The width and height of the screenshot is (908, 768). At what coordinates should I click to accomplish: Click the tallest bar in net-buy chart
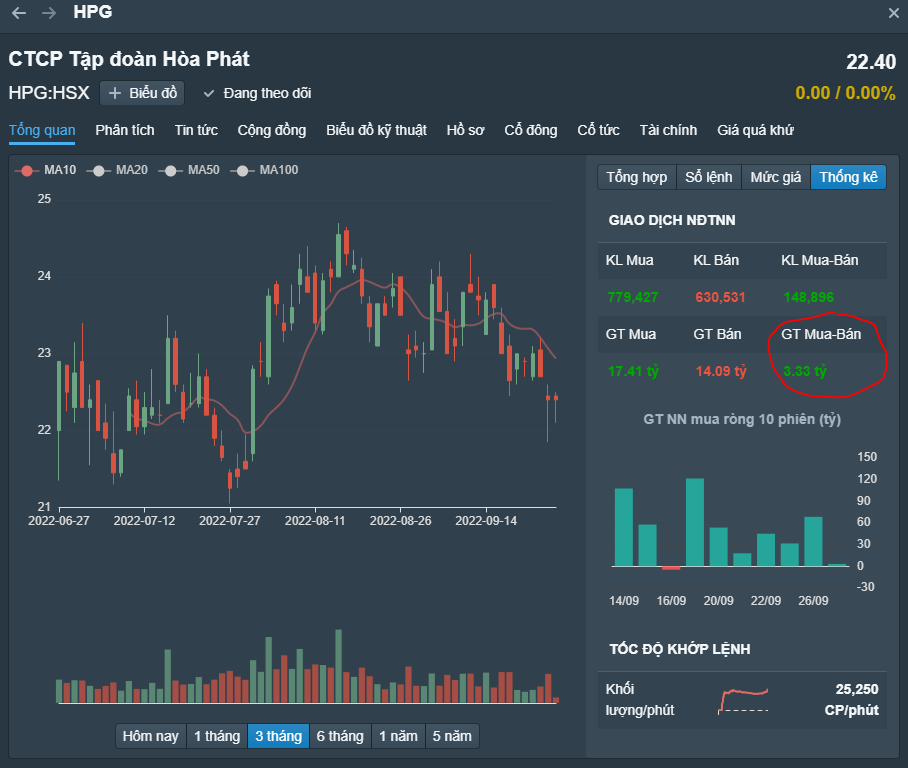tap(695, 522)
